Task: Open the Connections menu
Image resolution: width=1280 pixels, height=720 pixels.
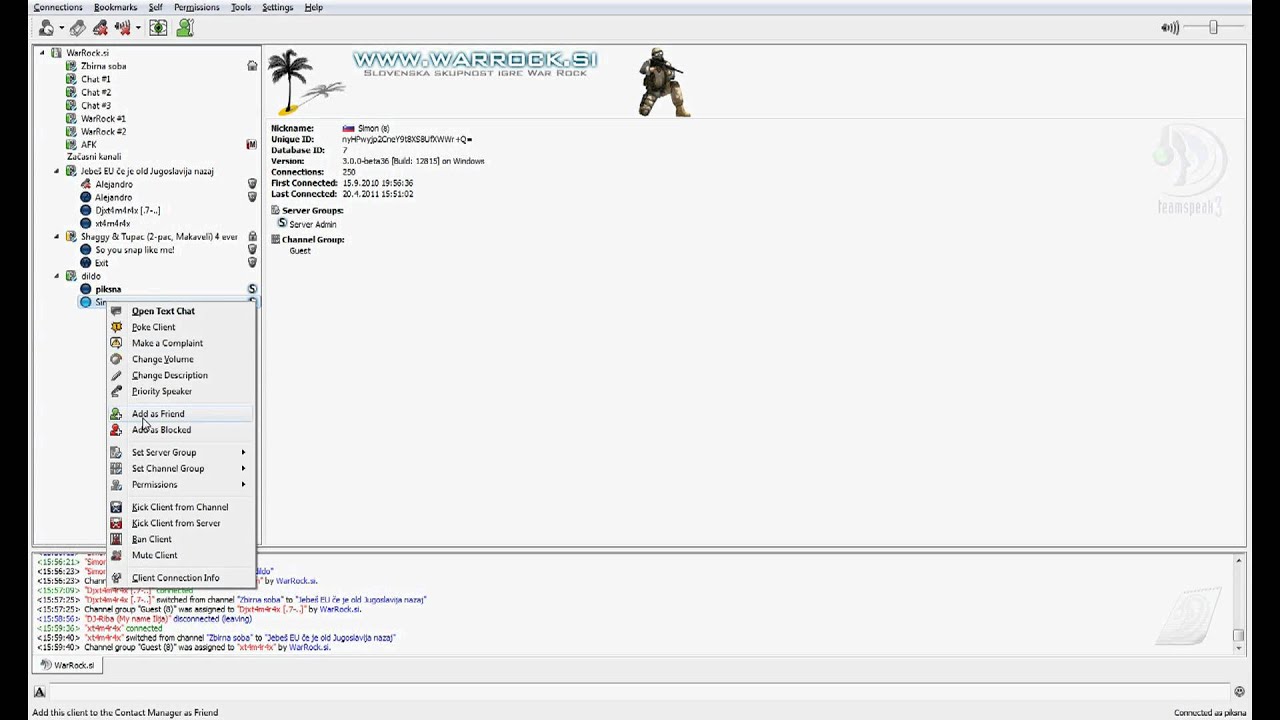Action: point(58,7)
